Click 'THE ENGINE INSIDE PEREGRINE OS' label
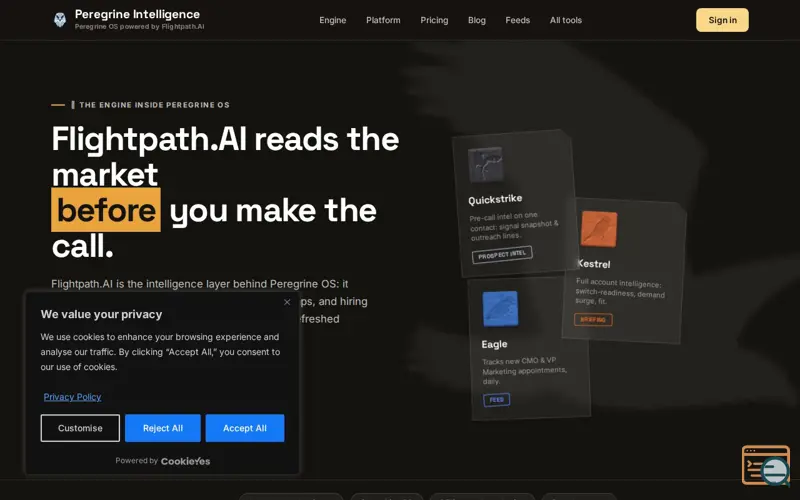Screen dimensions: 800x500 coord(154,105)
